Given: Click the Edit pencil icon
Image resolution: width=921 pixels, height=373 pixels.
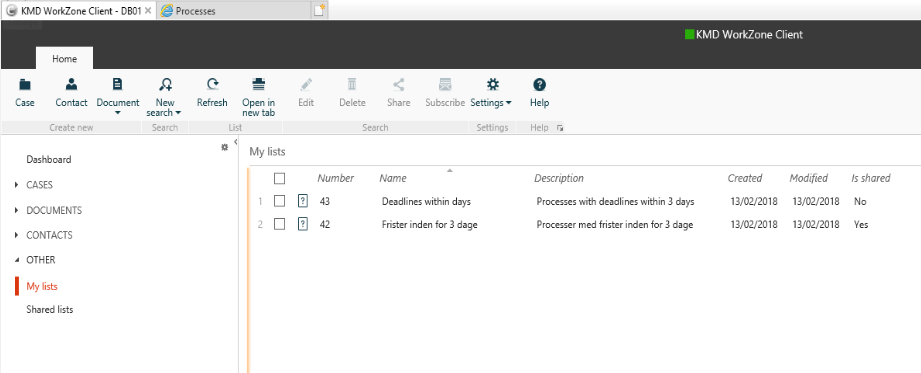Looking at the screenshot, I should (x=306, y=85).
